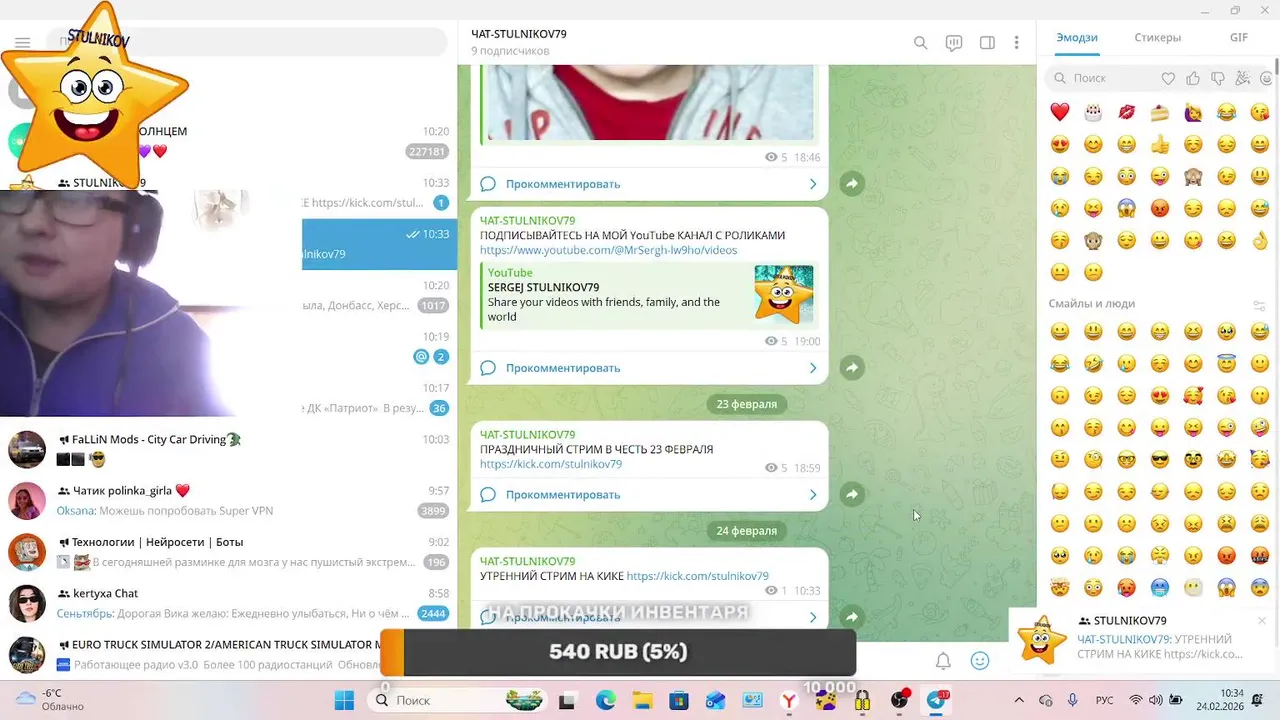This screenshot has height=720, width=1280.
Task: Insert the red heart emoji
Action: (x=1060, y=112)
